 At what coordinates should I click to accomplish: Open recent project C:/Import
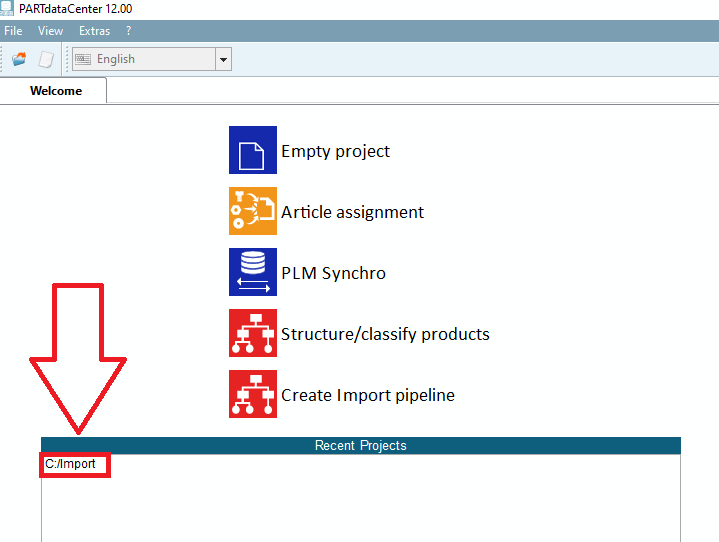coord(70,464)
